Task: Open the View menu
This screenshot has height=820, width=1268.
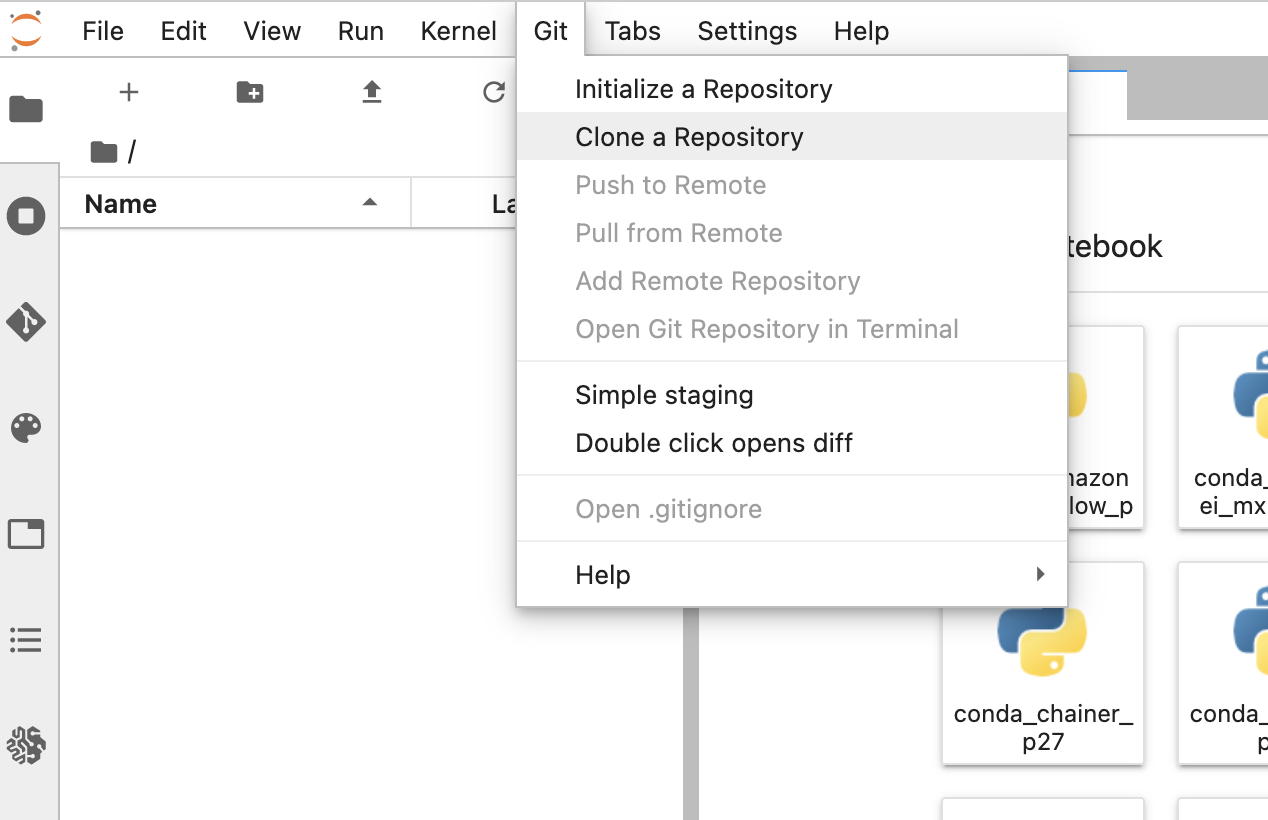Action: click(272, 31)
